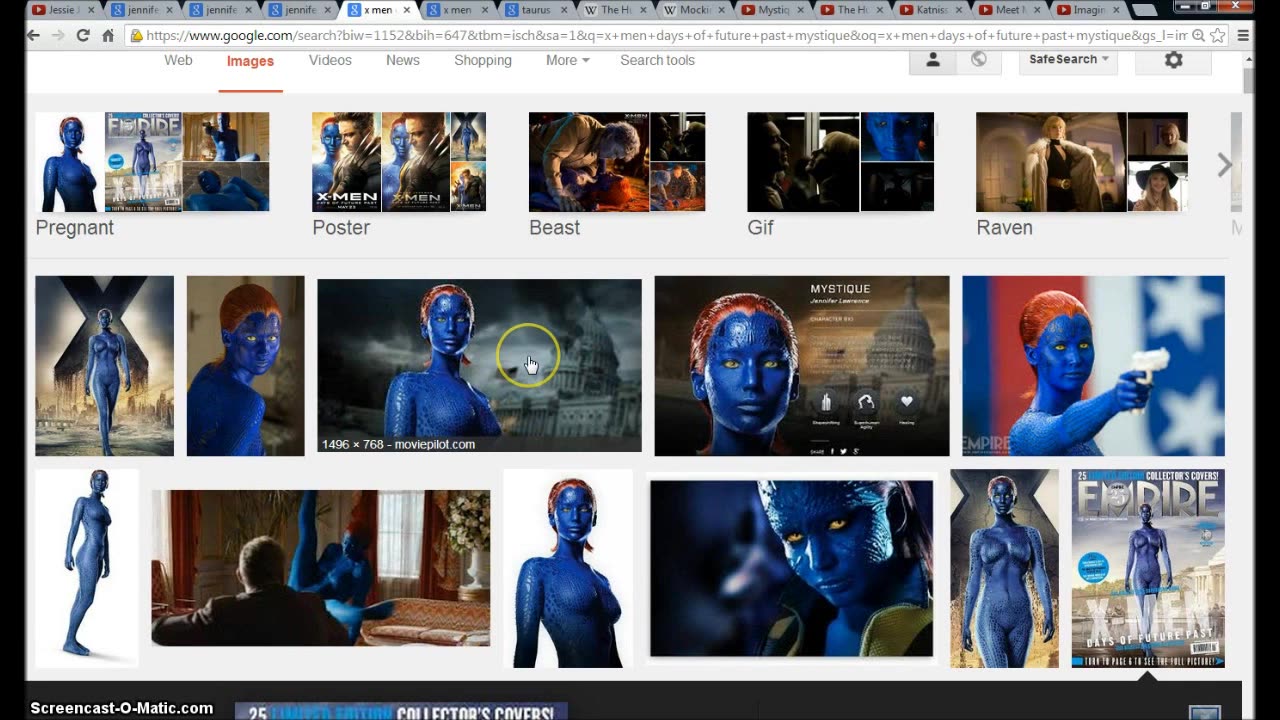Open the full-body Mystique side profile image

(87, 568)
